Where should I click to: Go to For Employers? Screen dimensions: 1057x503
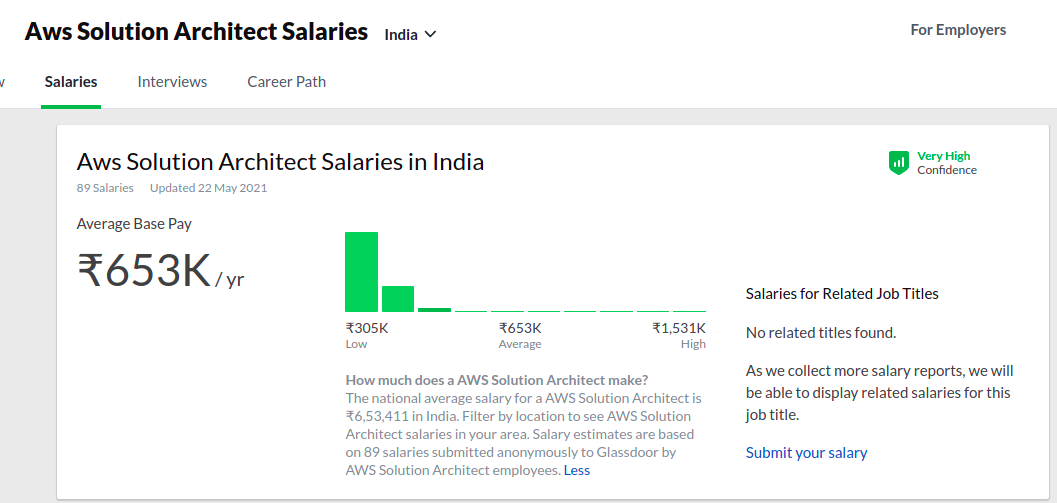(x=958, y=30)
